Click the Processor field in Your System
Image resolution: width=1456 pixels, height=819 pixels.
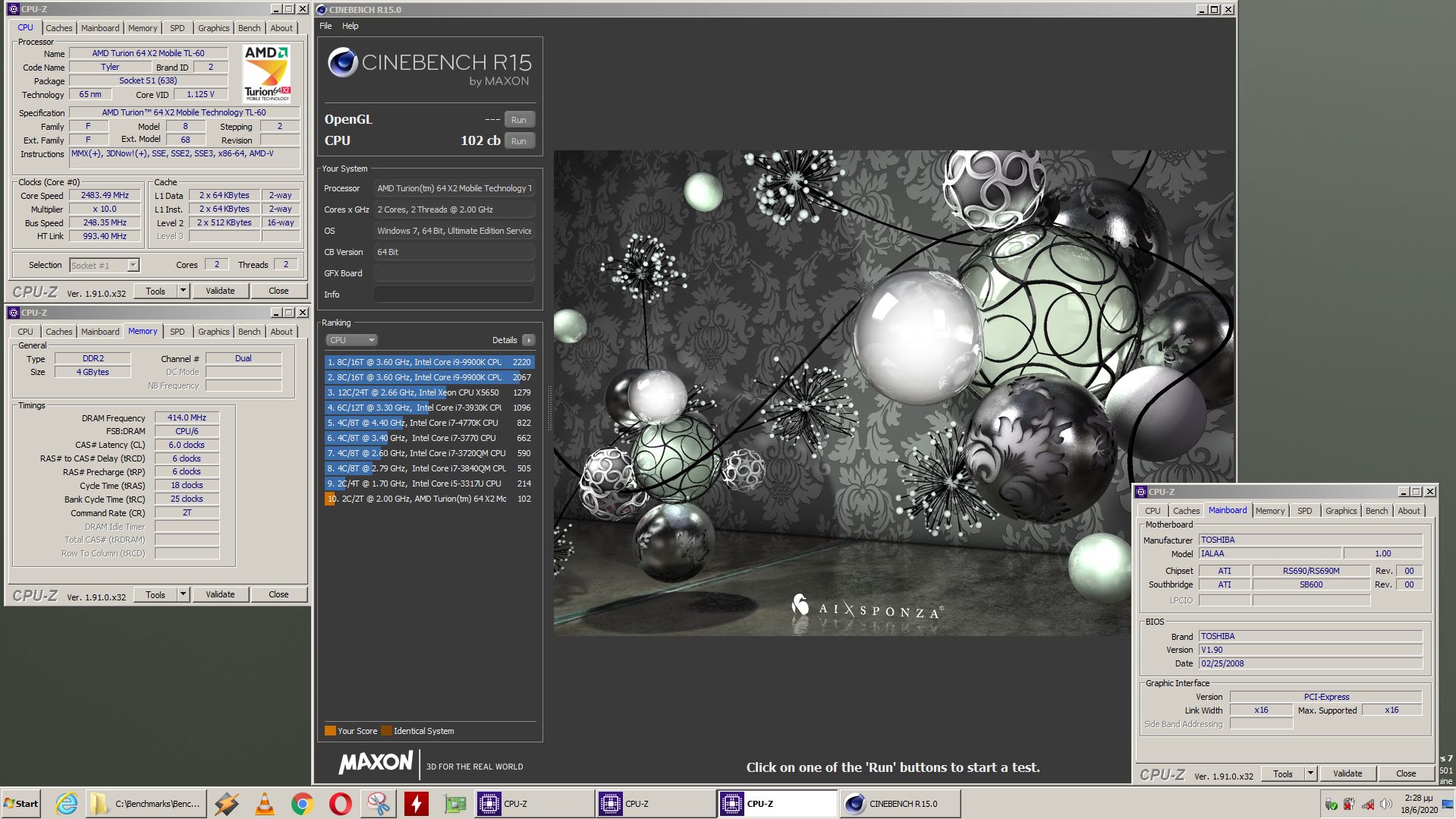454,188
